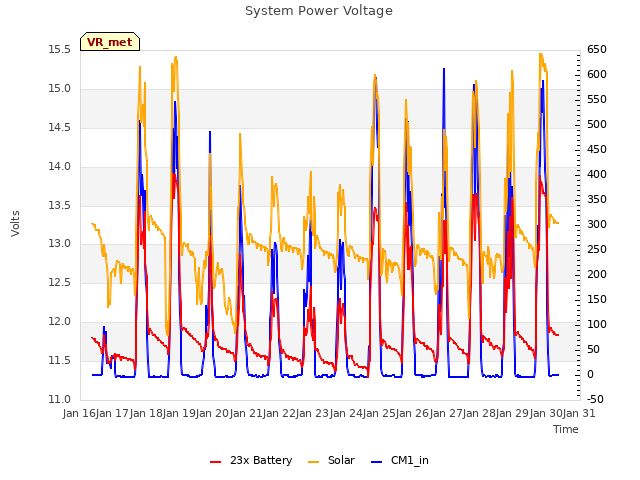The width and height of the screenshot is (640, 480).
Task: Click the Time x-axis label
Action: pos(566,429)
